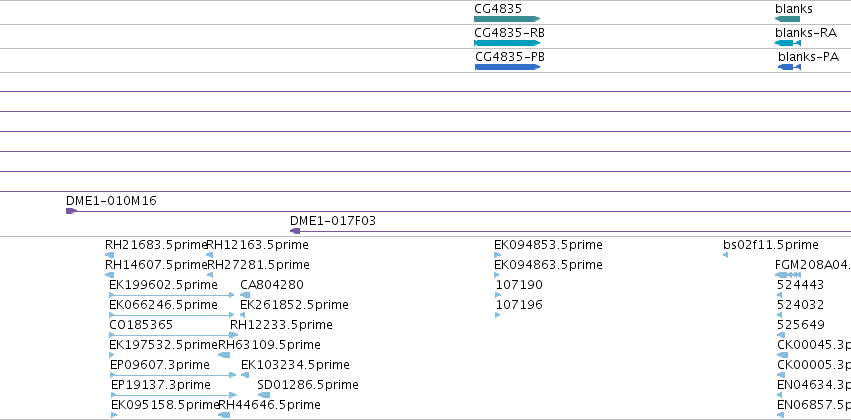Click the blanks-PA protein glyph
This screenshot has height=420, width=851.
(x=790, y=67)
